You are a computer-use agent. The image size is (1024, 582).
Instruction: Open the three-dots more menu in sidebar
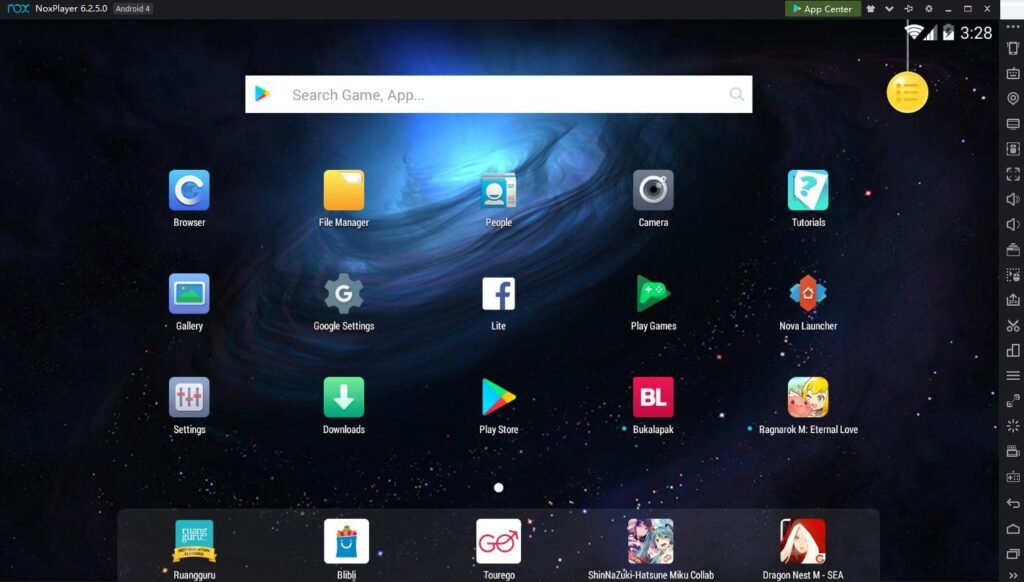tap(1013, 27)
